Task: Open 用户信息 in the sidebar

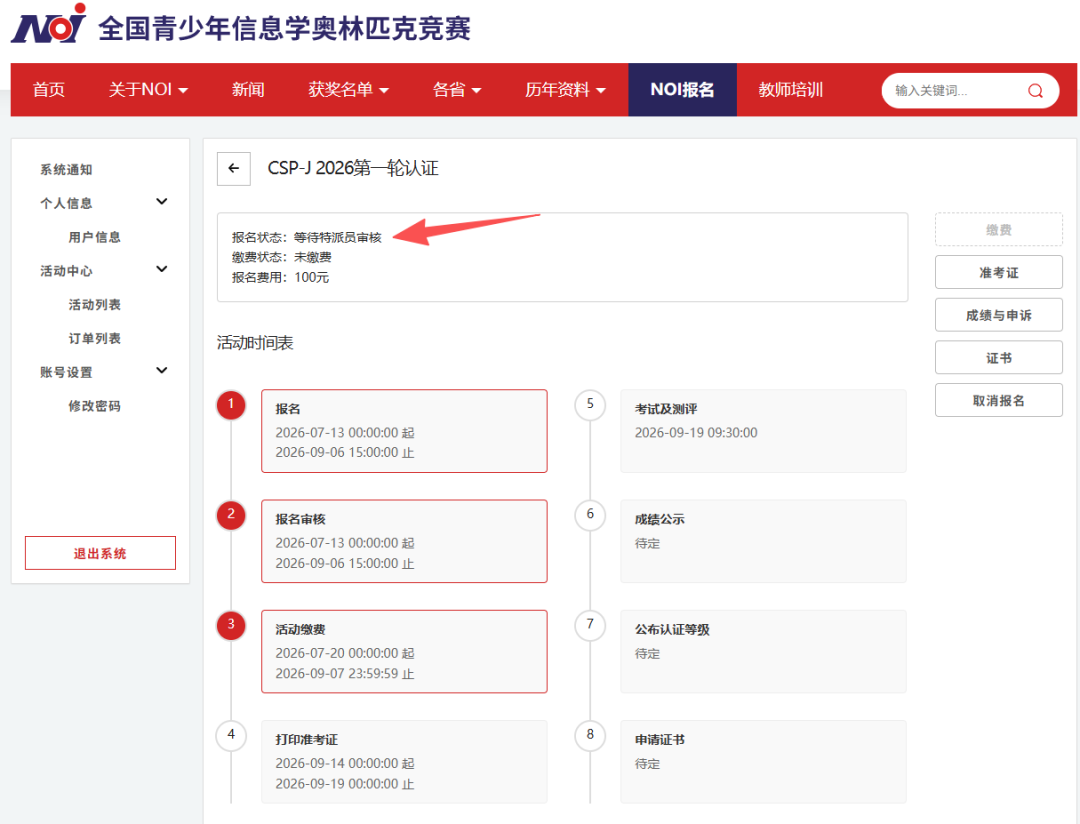Action: 94,237
